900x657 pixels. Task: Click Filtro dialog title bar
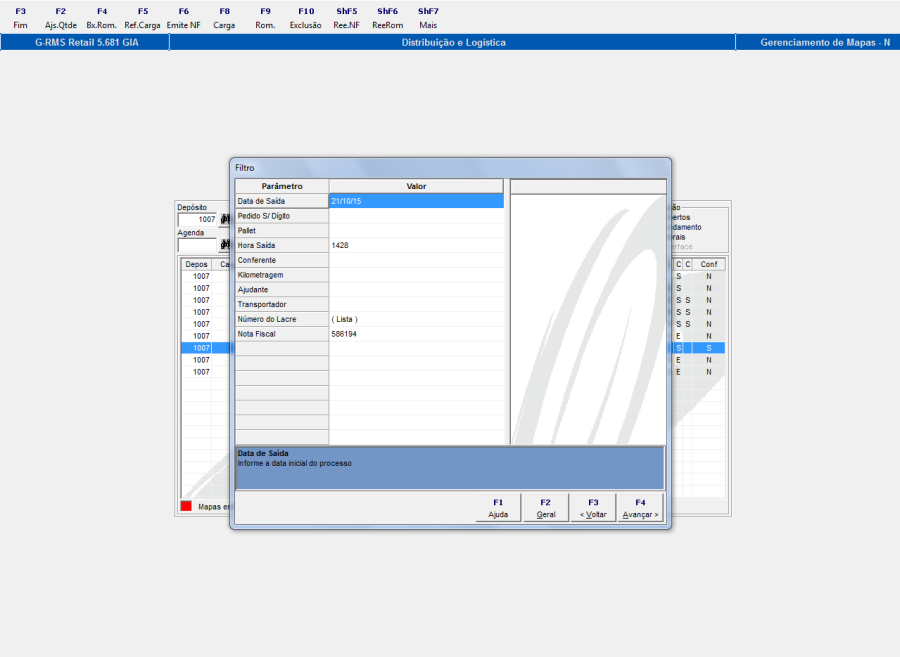point(450,168)
